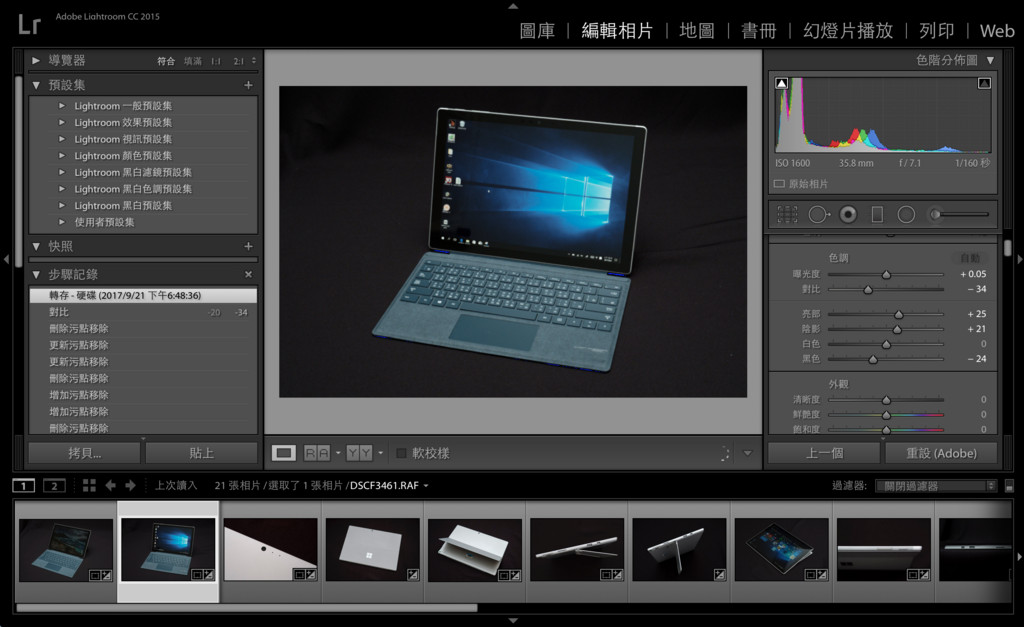Image resolution: width=1024 pixels, height=627 pixels.
Task: Select the Spot Removal tool
Action: [x=818, y=214]
